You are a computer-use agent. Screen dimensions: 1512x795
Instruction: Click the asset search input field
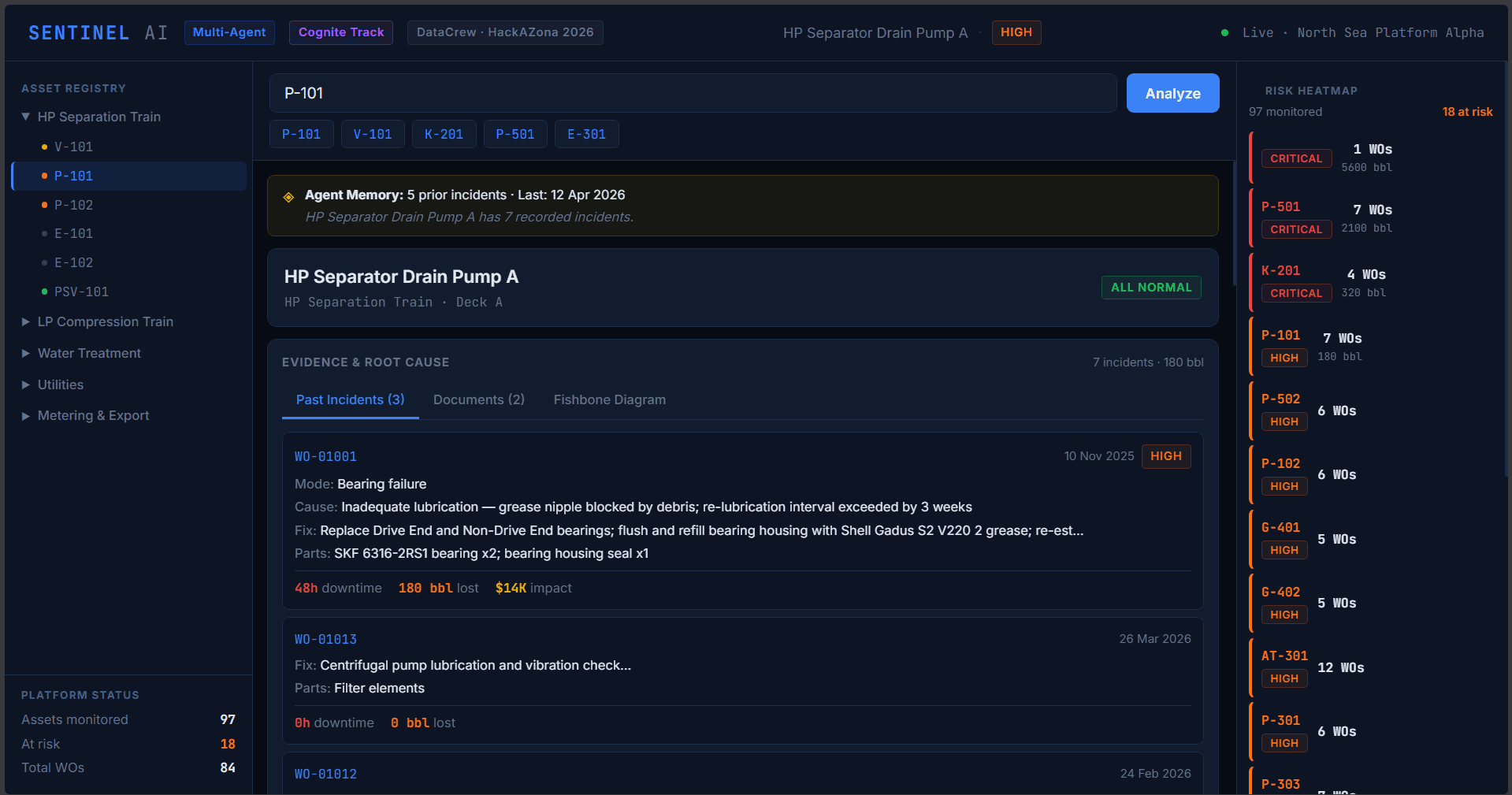click(x=693, y=93)
